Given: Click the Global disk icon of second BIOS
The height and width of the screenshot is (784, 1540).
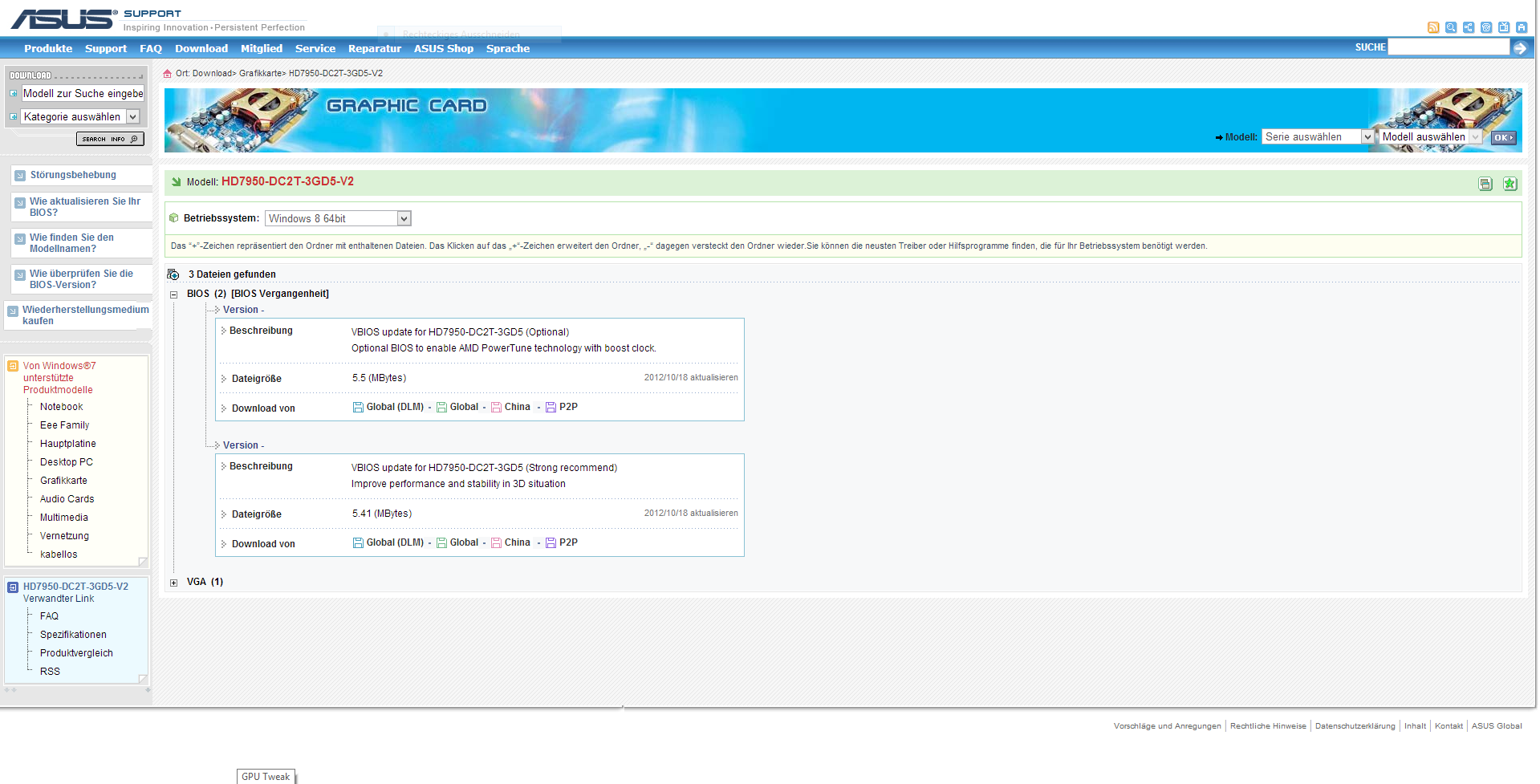Looking at the screenshot, I should pyautogui.click(x=441, y=543).
